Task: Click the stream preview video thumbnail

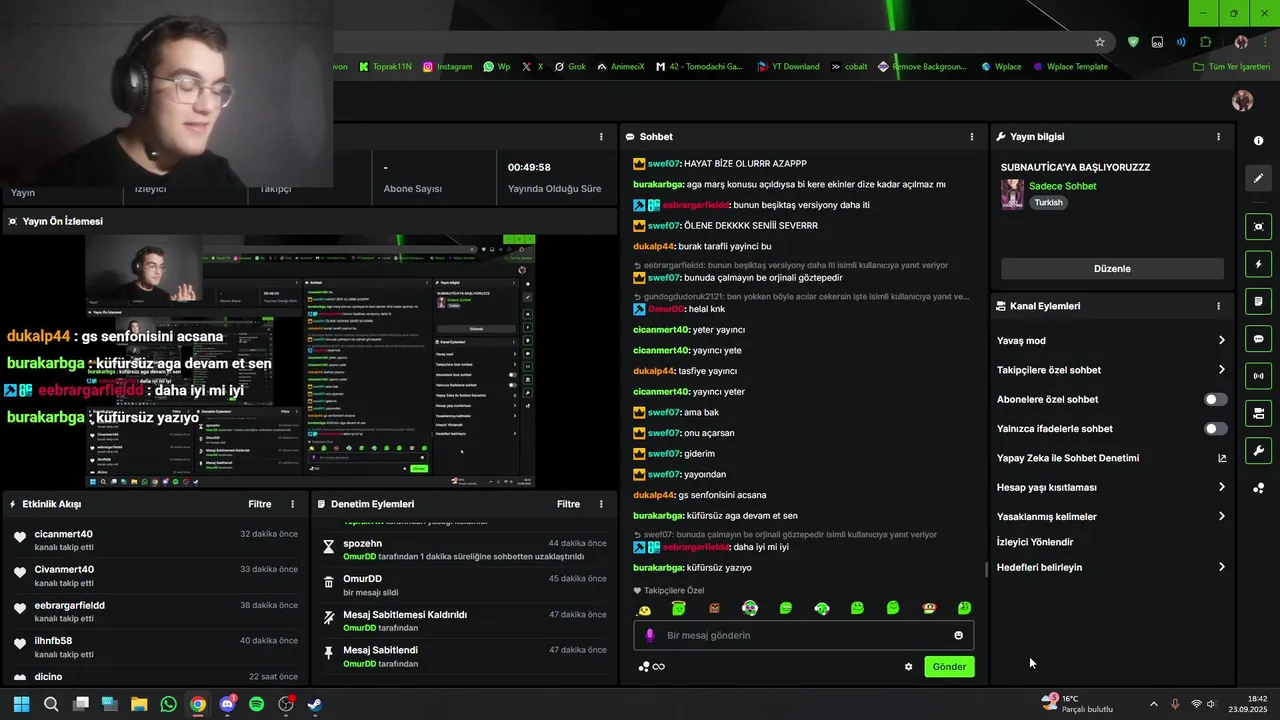Action: [x=309, y=361]
